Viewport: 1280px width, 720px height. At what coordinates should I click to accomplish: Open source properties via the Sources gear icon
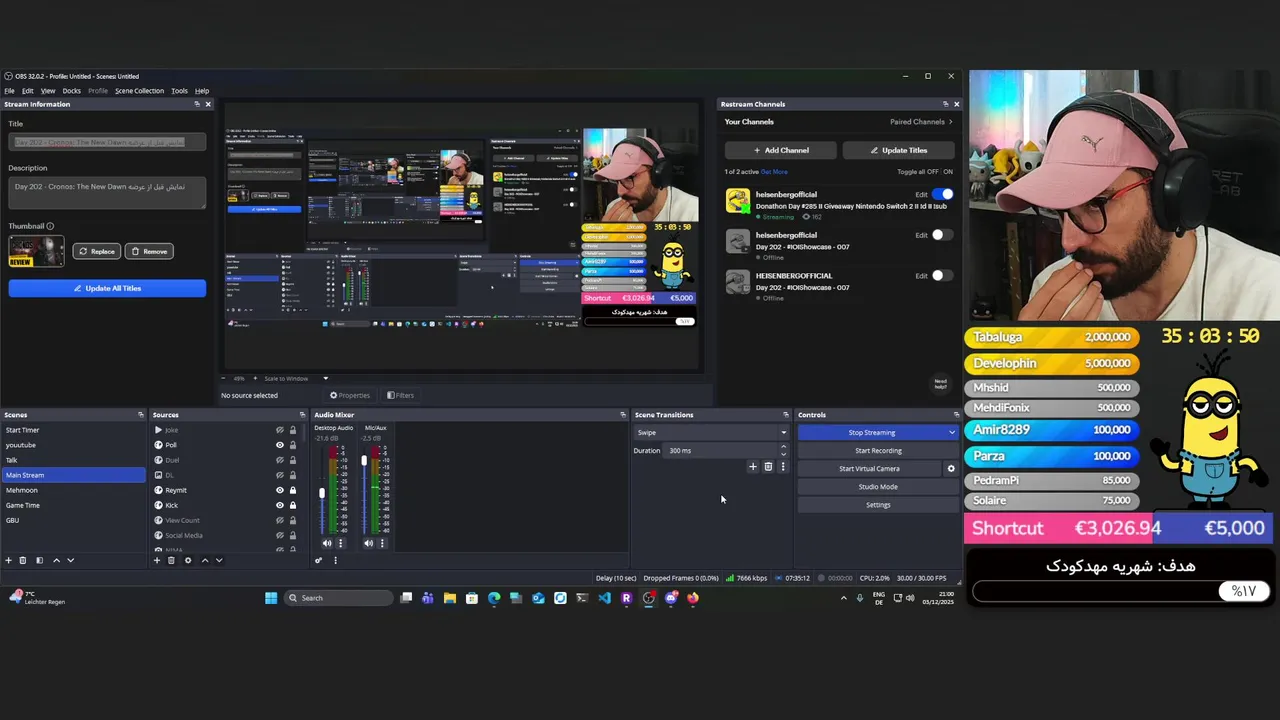pyautogui.click(x=188, y=560)
